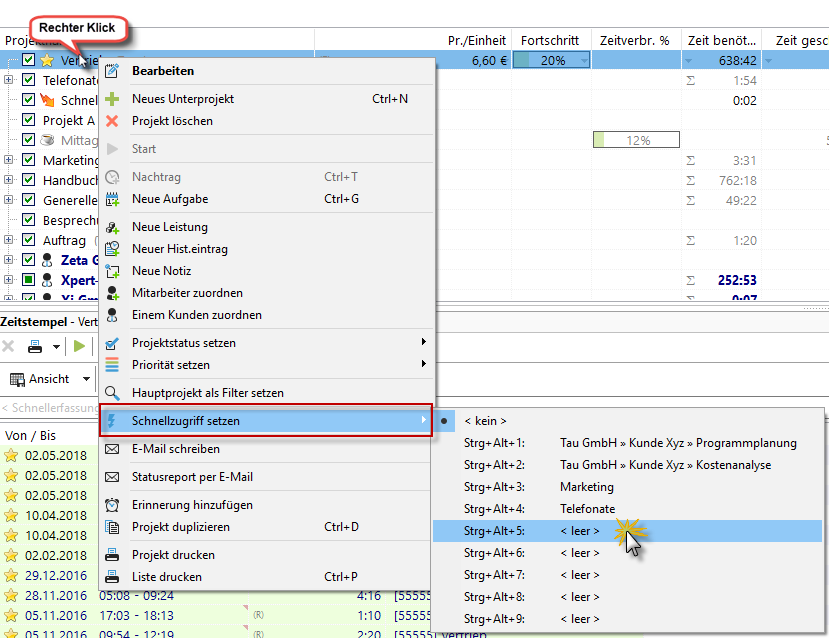The height and width of the screenshot is (638, 829).
Task: Click the red X Projekt löschen icon
Action: [112, 121]
